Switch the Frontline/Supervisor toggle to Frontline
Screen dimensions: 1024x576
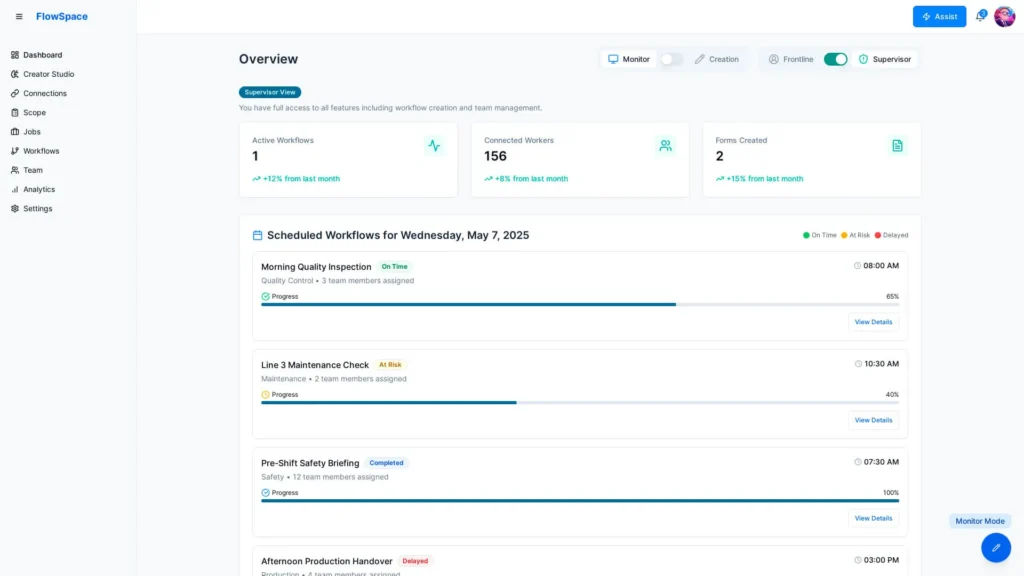pos(836,59)
